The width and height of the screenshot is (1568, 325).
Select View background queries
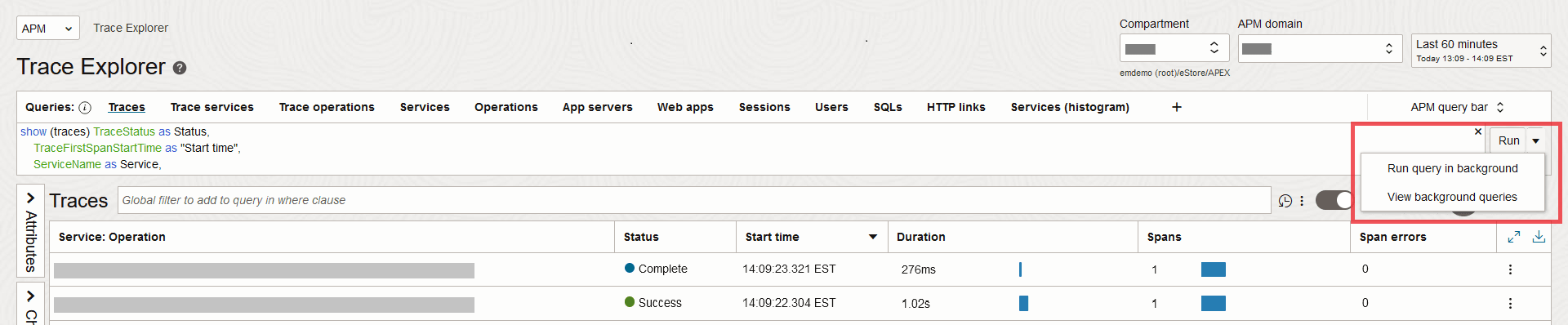(1452, 197)
